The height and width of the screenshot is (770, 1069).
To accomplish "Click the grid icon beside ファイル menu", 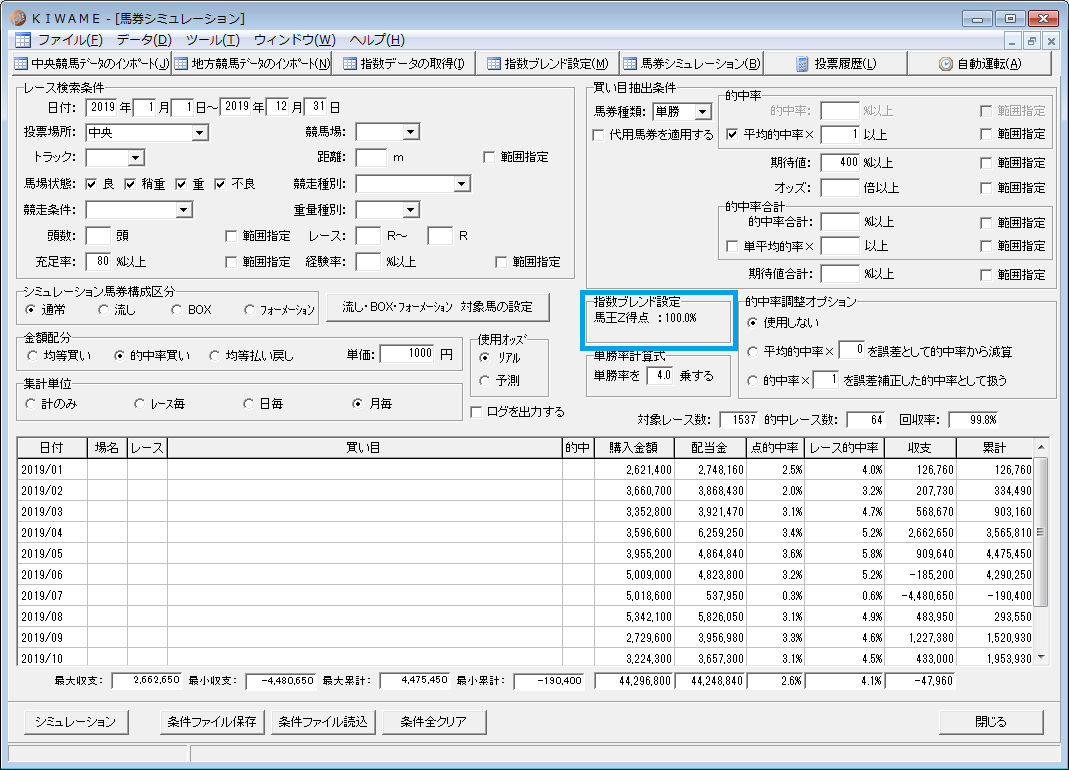I will [x=22, y=40].
